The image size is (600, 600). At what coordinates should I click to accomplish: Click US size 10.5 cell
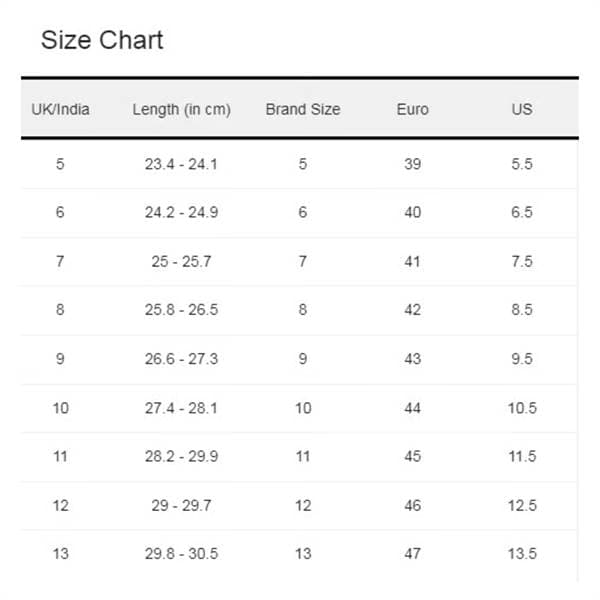[522, 408]
